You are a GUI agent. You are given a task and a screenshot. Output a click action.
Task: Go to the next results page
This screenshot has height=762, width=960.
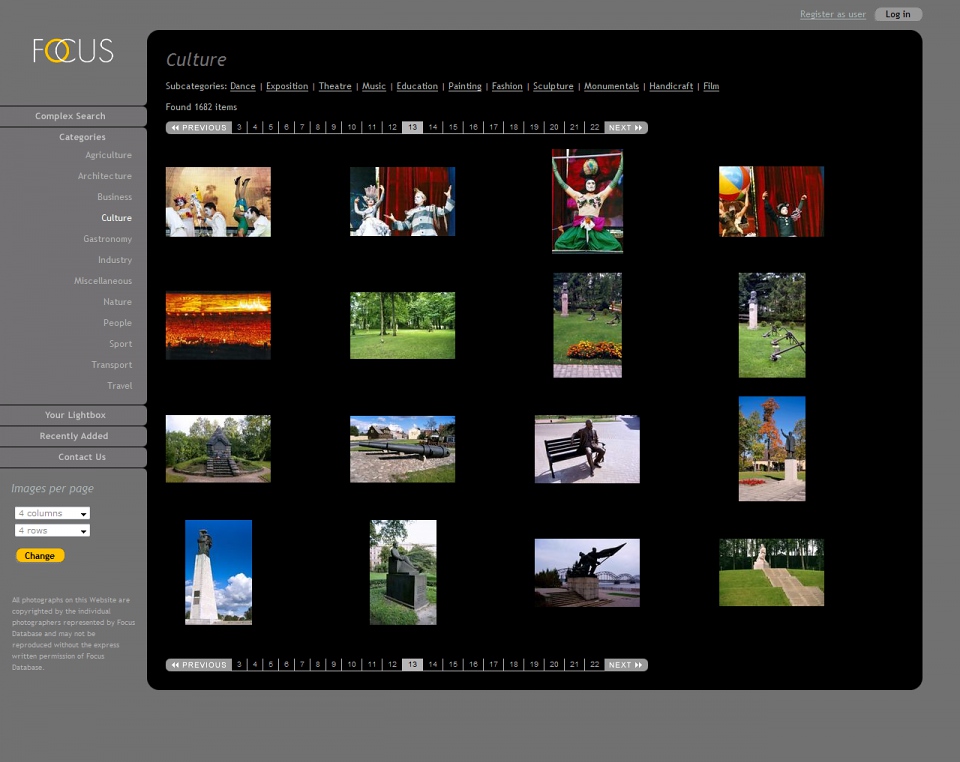[626, 128]
